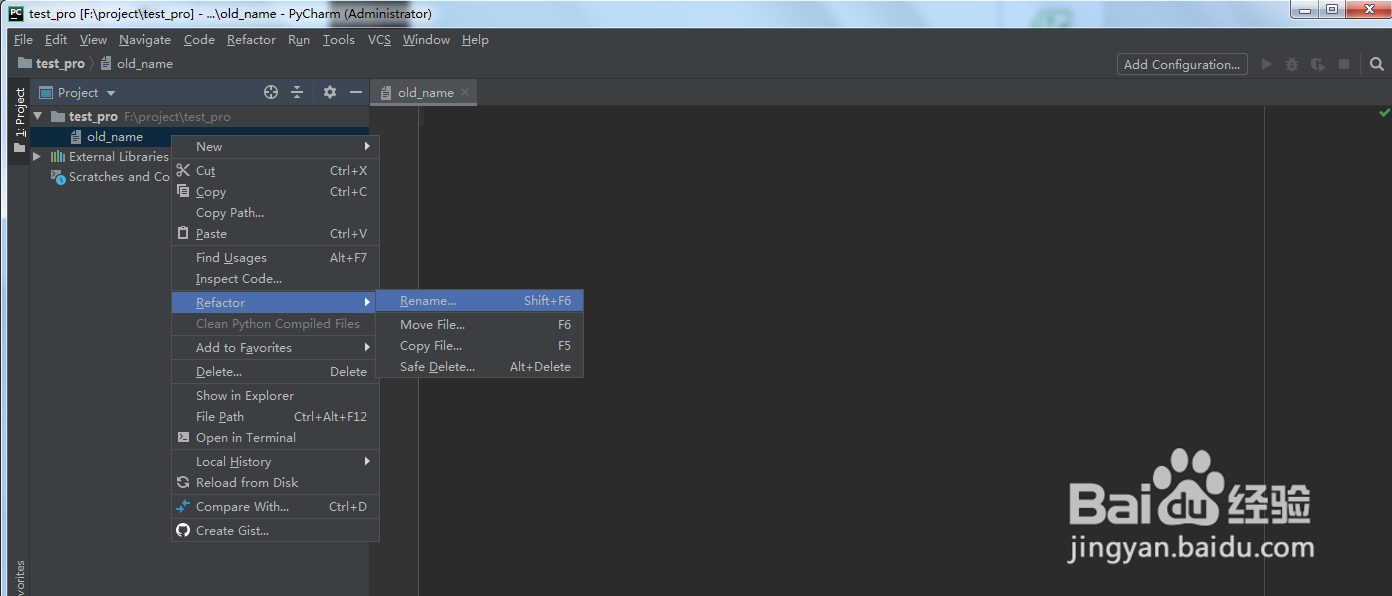Open the Code menu
Screen dimensions: 1392x596
coord(199,40)
